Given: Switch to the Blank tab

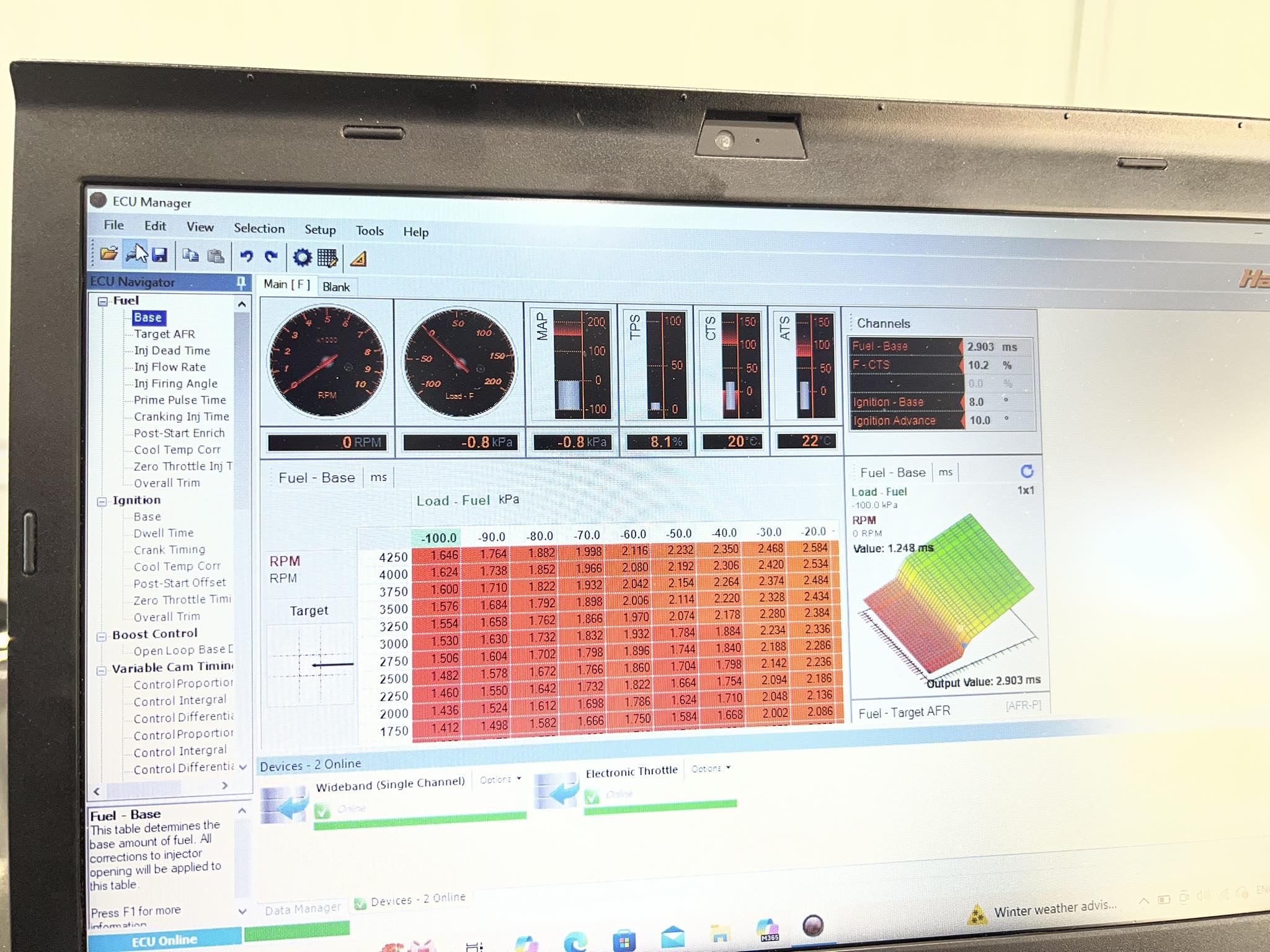Looking at the screenshot, I should (x=336, y=287).
